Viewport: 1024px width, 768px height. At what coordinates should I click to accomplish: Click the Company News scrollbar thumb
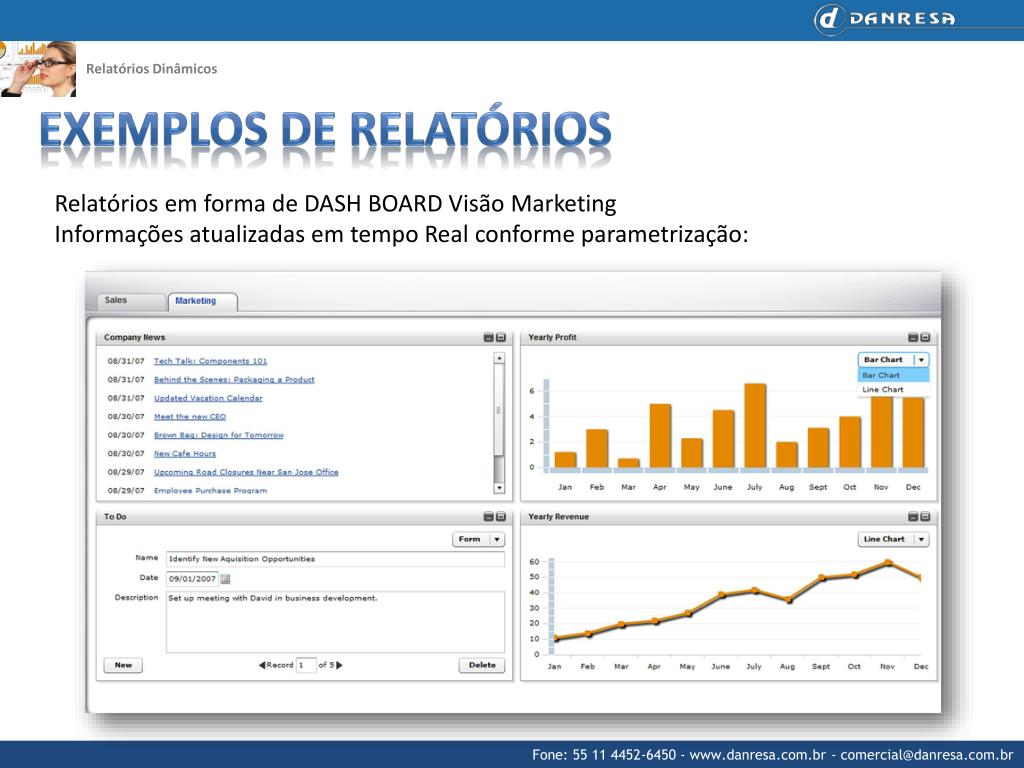pyautogui.click(x=500, y=409)
